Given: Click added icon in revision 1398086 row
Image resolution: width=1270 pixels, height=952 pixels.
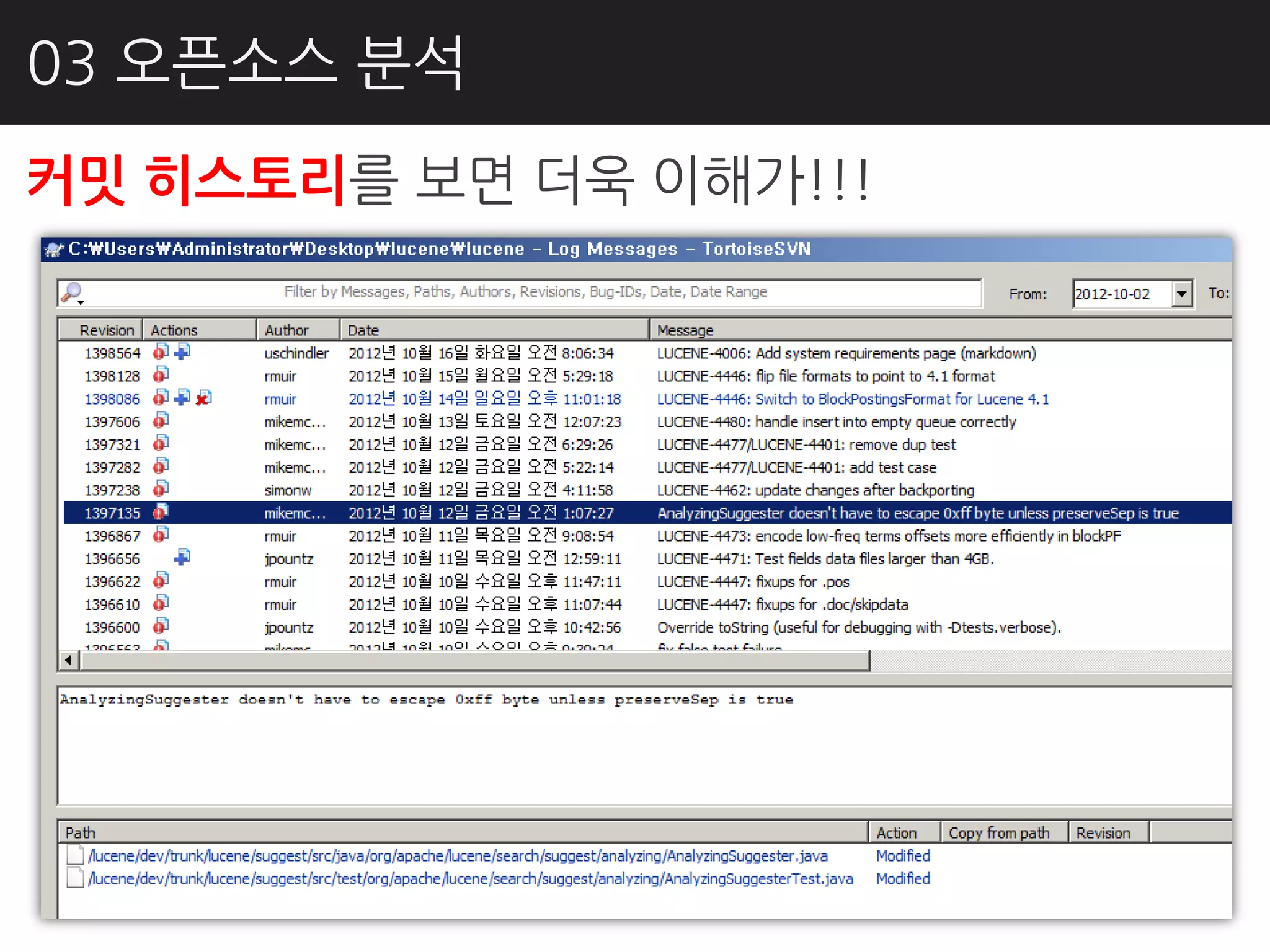Looking at the screenshot, I should (x=182, y=398).
